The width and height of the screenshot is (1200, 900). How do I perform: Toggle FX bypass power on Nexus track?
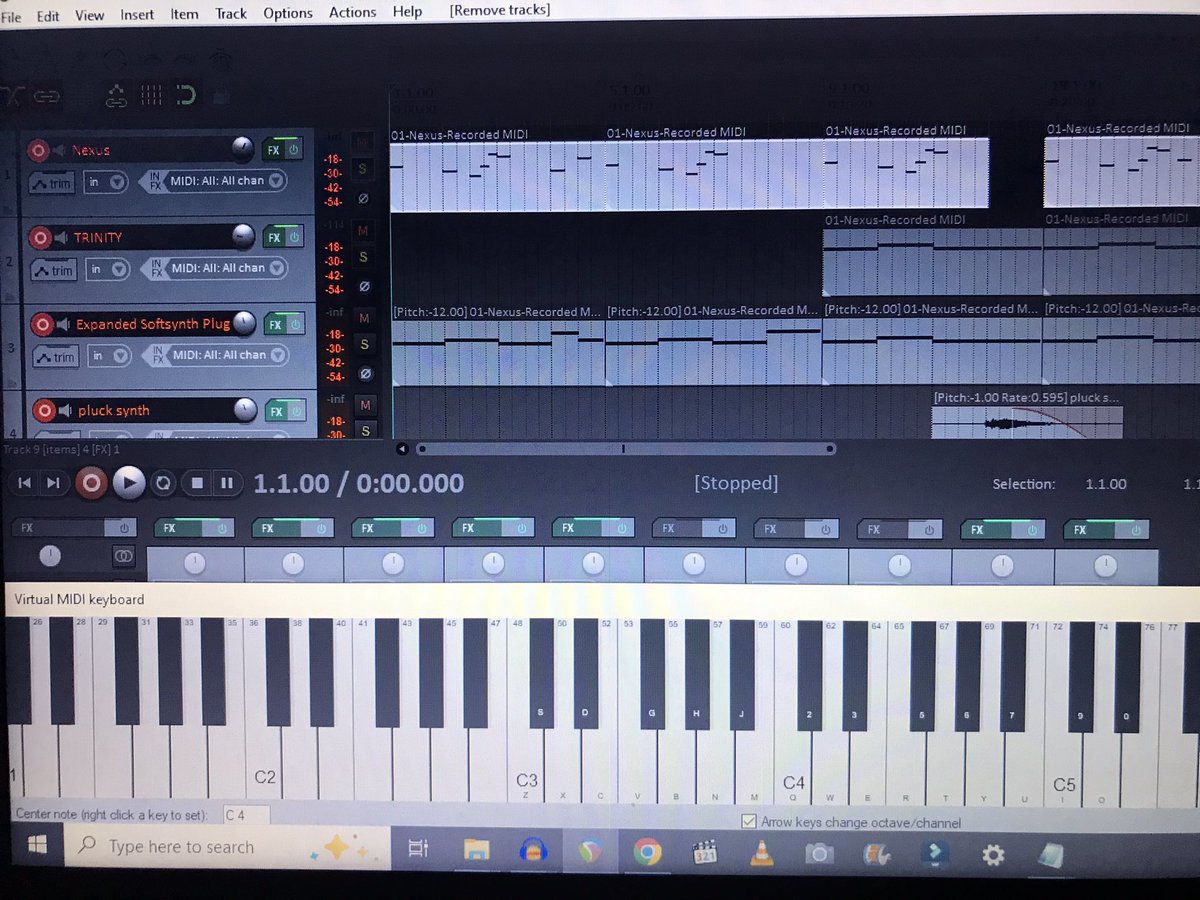294,150
